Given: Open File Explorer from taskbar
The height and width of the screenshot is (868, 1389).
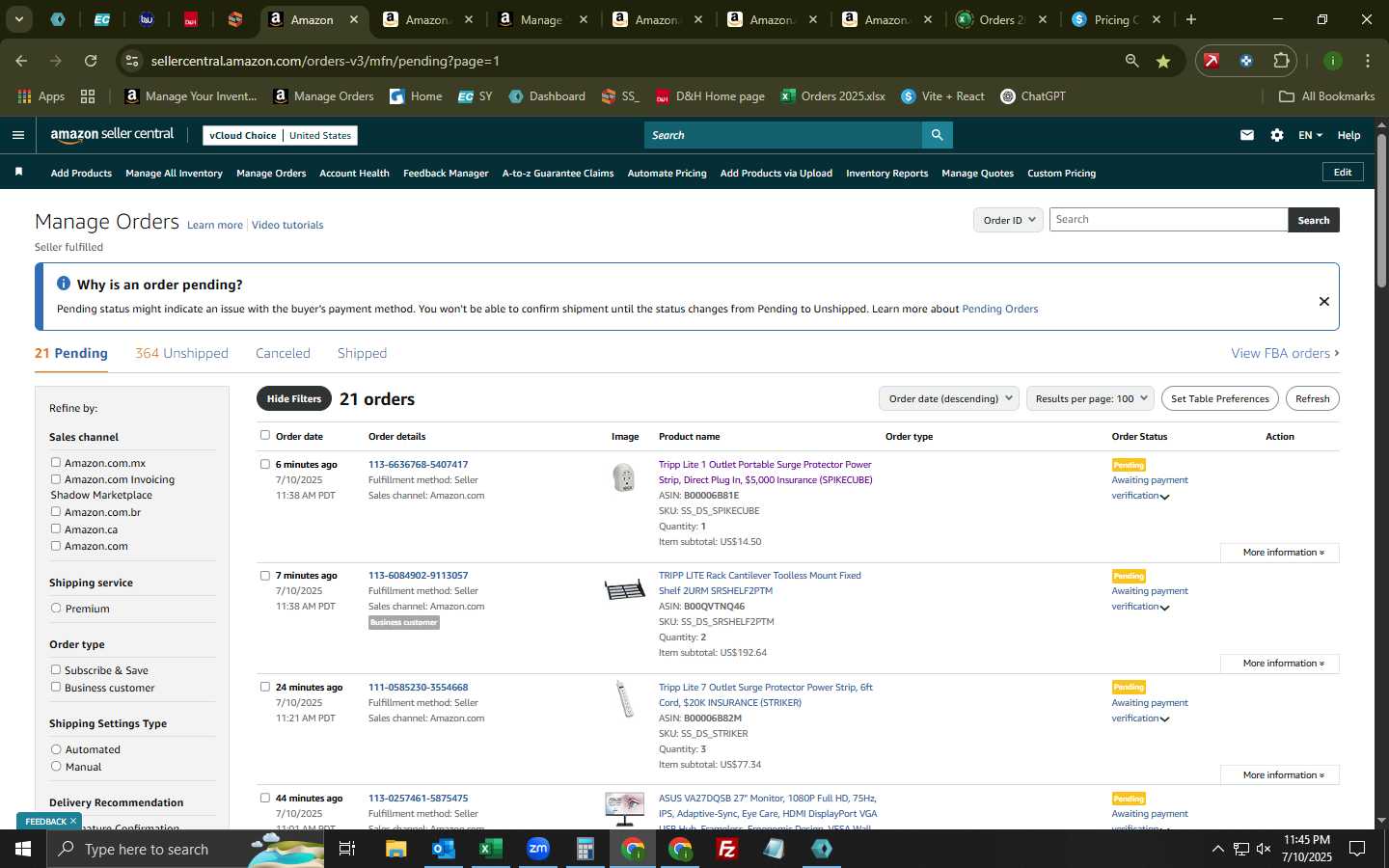Looking at the screenshot, I should (396, 849).
